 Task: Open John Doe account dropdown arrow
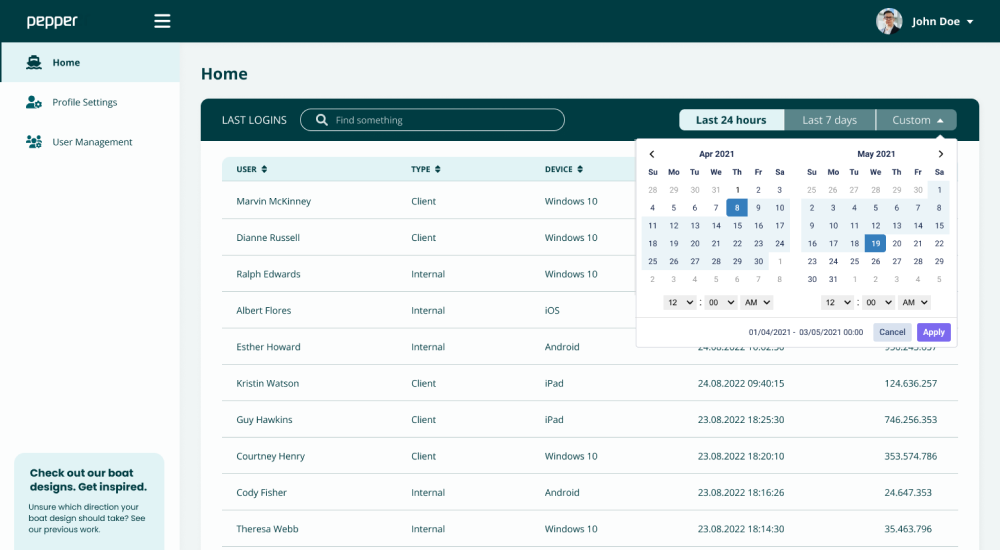(970, 22)
